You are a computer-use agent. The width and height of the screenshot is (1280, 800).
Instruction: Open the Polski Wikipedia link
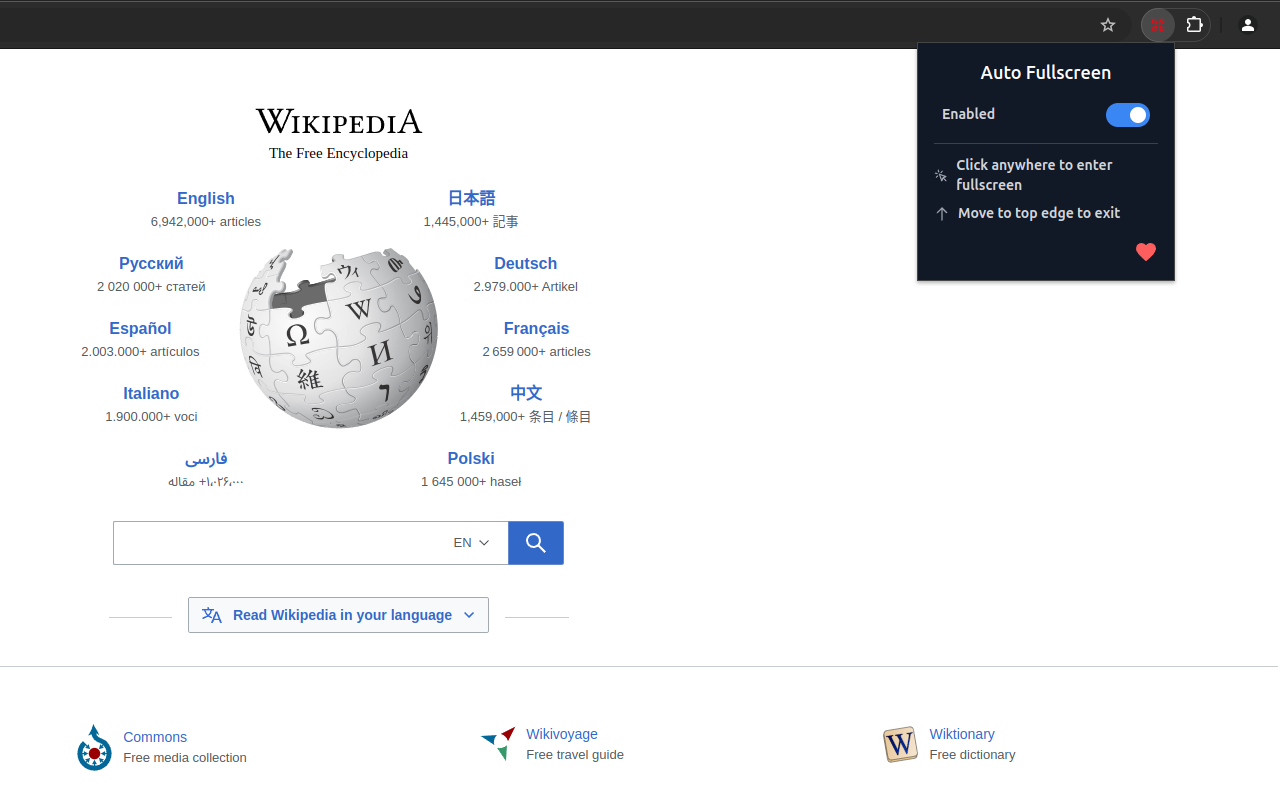click(x=471, y=458)
